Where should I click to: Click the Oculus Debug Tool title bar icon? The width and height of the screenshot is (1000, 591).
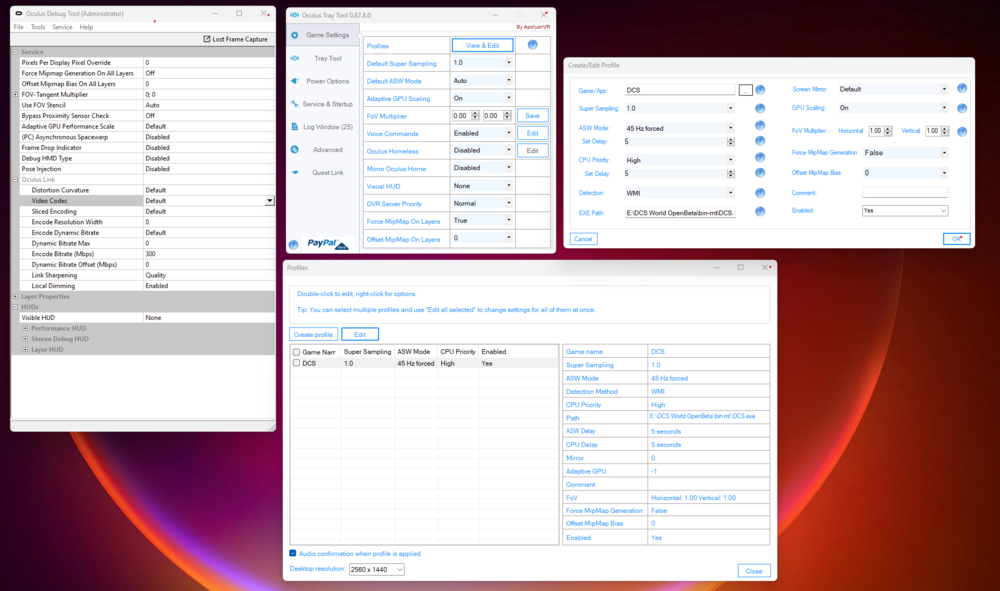tap(18, 13)
